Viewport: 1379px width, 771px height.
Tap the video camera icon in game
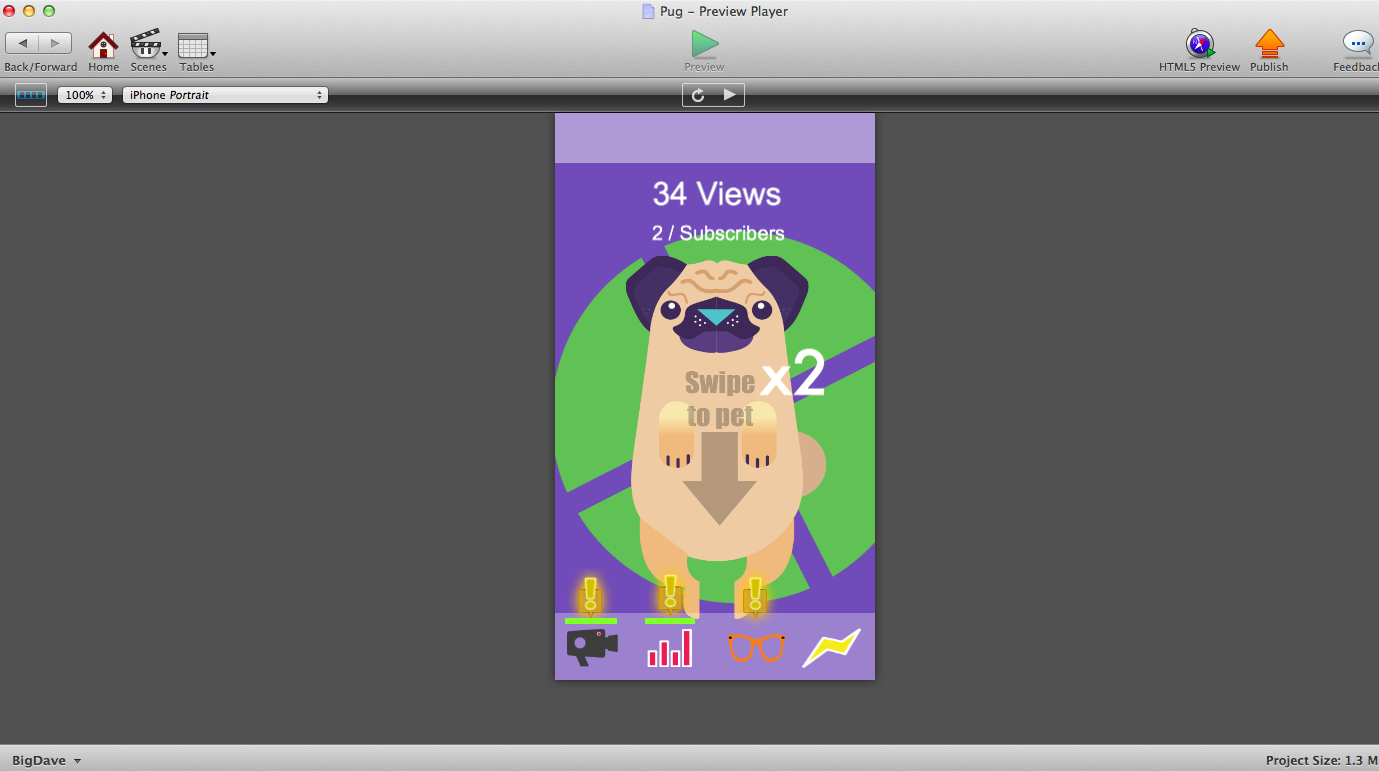592,647
